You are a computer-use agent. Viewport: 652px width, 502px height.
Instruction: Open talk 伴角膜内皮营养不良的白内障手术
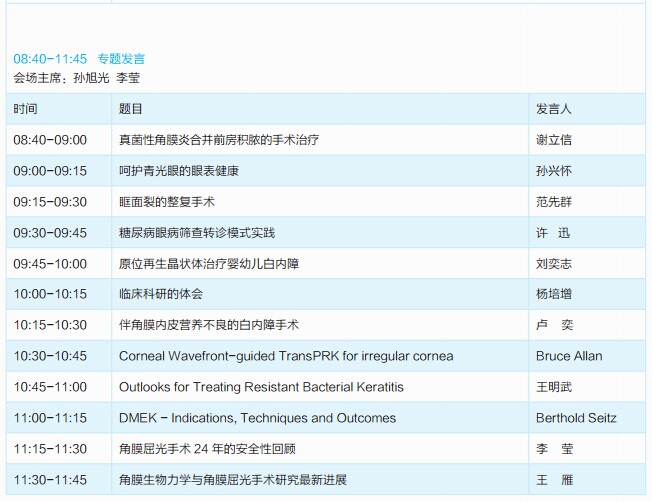point(208,325)
